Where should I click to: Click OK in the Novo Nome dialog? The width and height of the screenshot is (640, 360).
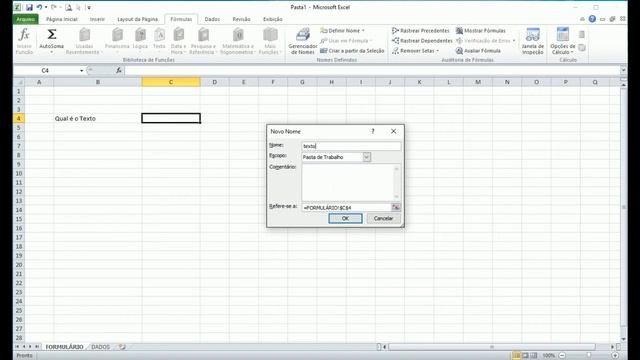[x=345, y=218]
